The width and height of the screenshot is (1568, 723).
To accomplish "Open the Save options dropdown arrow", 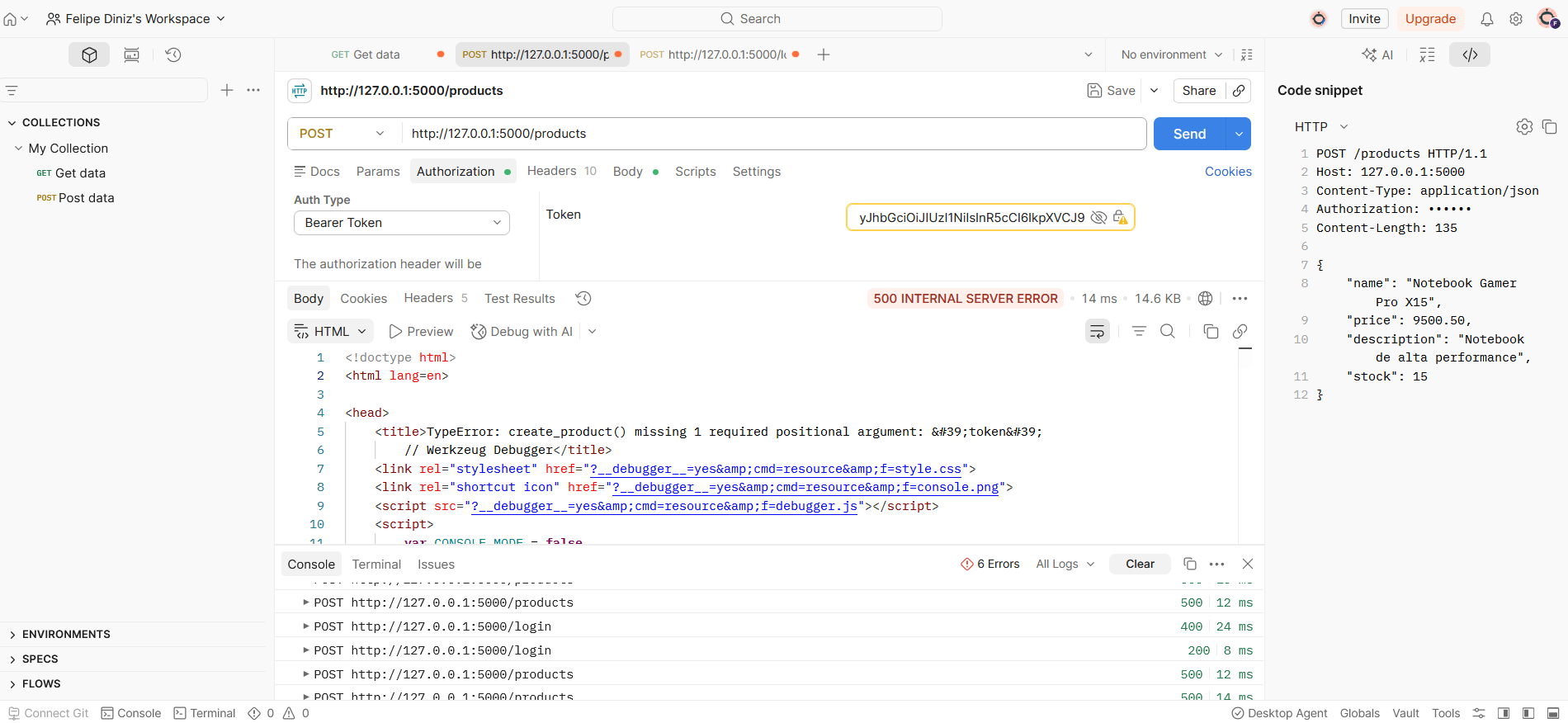I will [1155, 91].
